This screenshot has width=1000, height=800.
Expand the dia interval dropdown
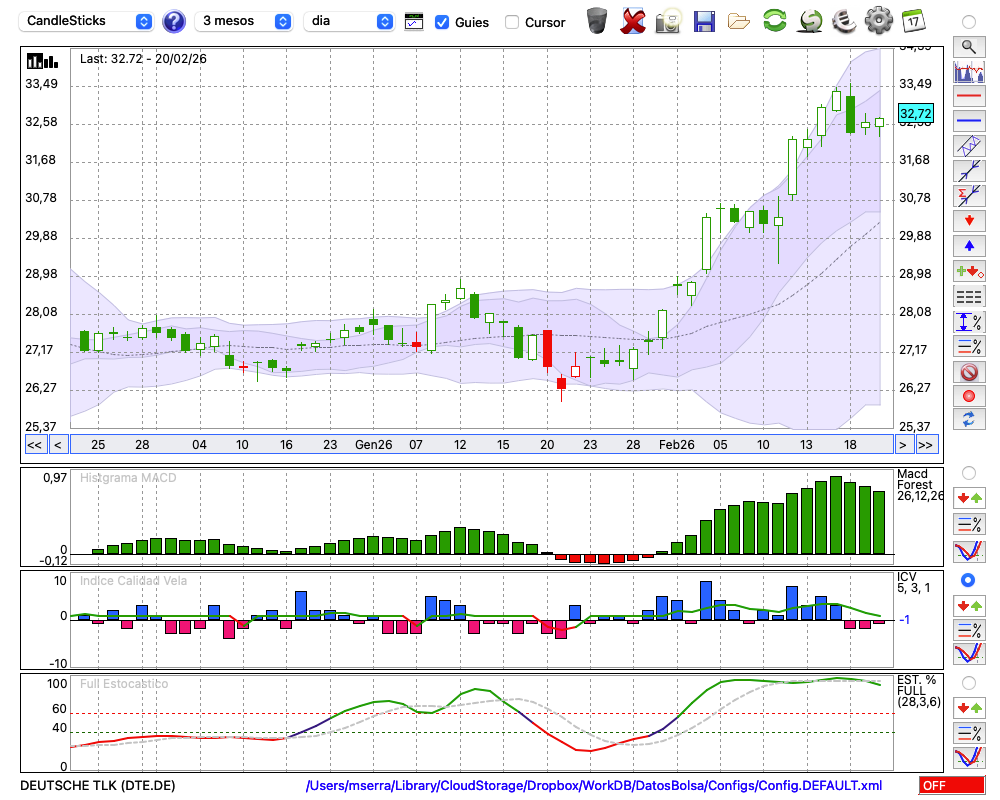coord(349,21)
